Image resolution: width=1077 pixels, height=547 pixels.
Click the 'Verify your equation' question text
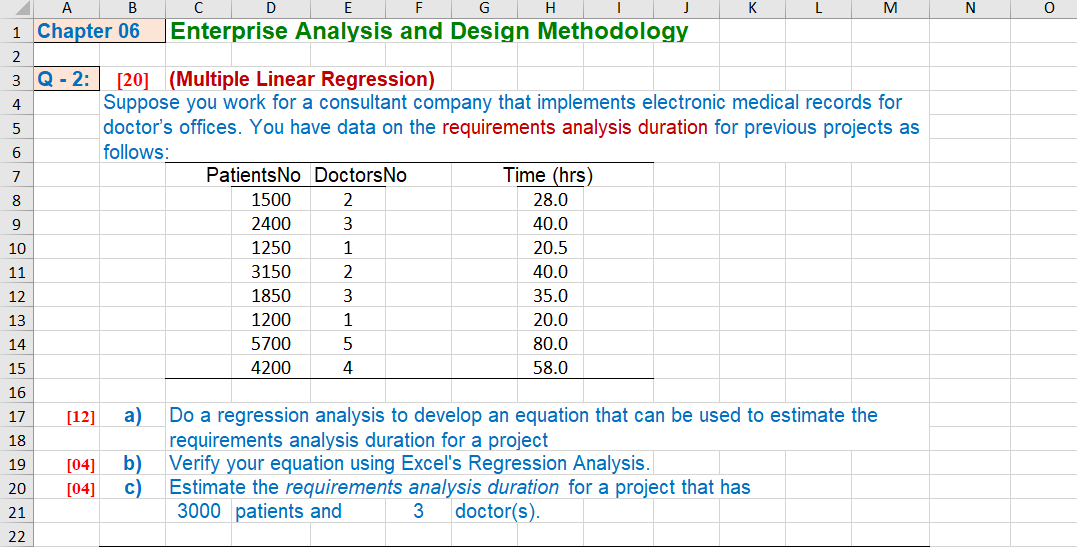click(409, 464)
